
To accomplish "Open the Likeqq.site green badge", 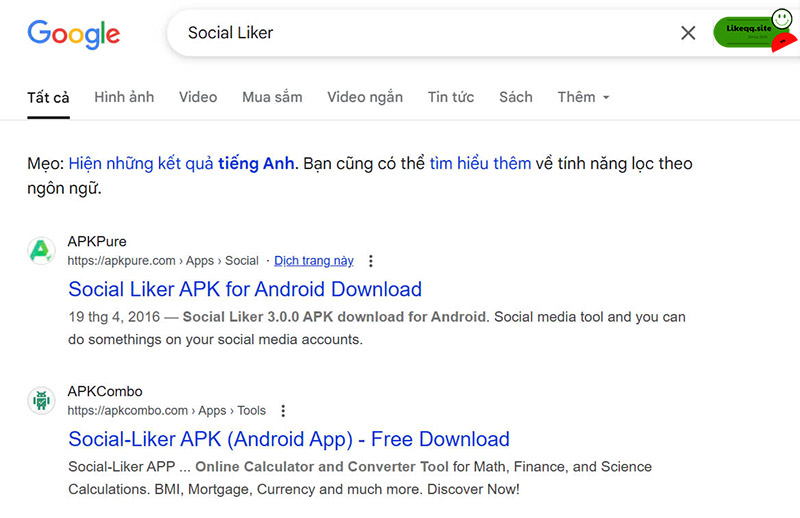I will (x=754, y=32).
